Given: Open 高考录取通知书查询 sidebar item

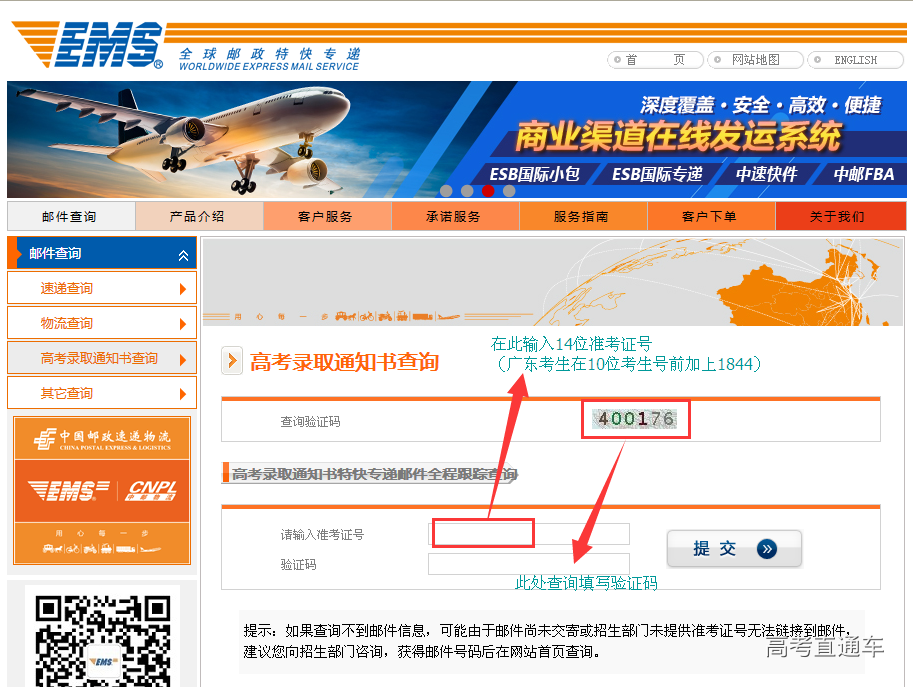Looking at the screenshot, I should [x=99, y=358].
